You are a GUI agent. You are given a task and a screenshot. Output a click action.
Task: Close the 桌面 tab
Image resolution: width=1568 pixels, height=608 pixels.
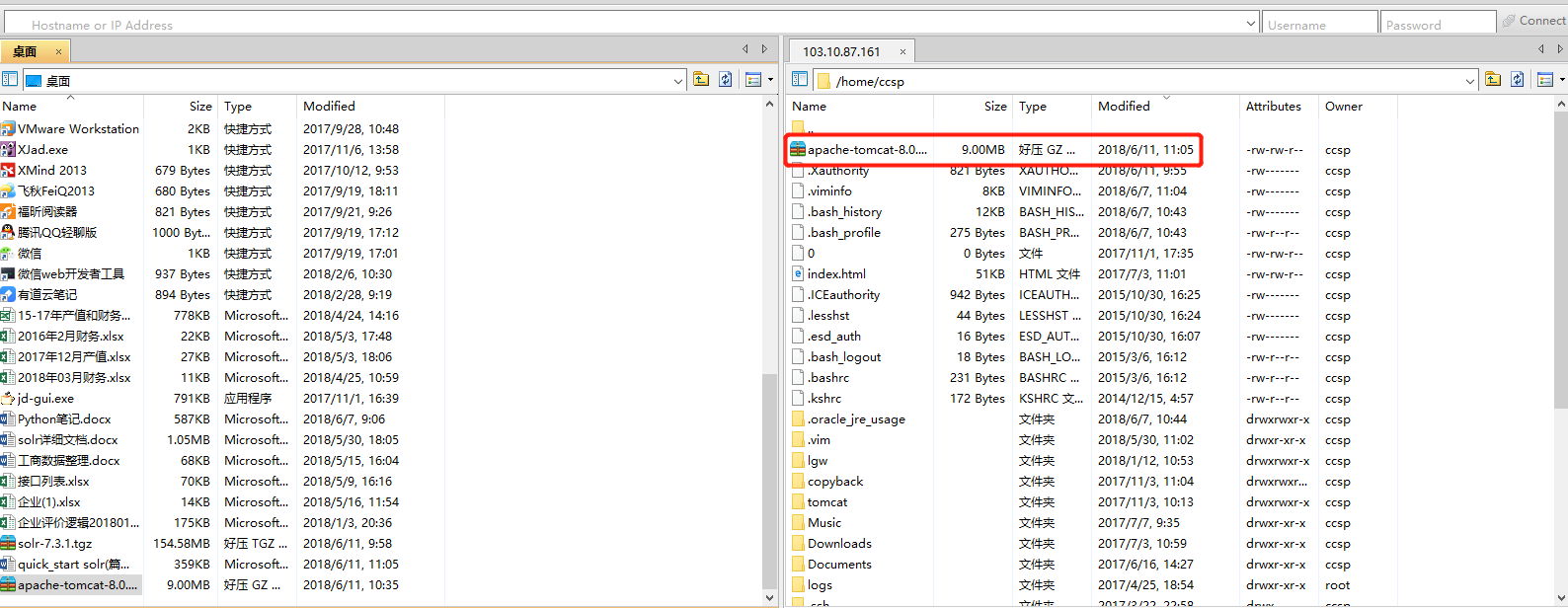(x=59, y=51)
